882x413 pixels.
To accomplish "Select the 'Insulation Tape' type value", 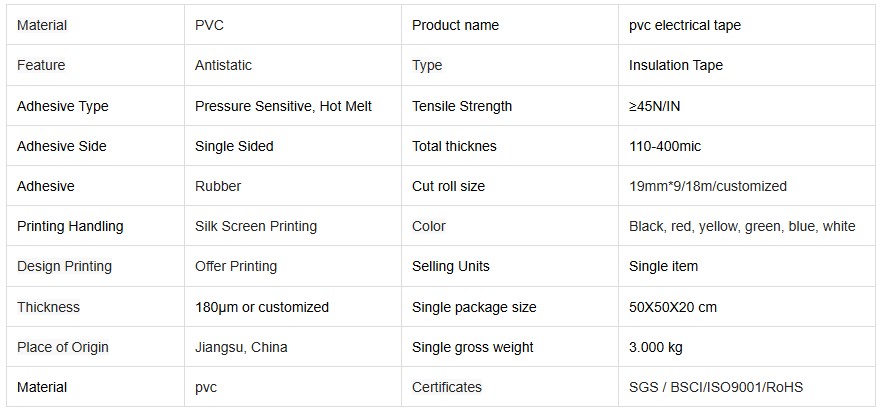I will pyautogui.click(x=676, y=65).
